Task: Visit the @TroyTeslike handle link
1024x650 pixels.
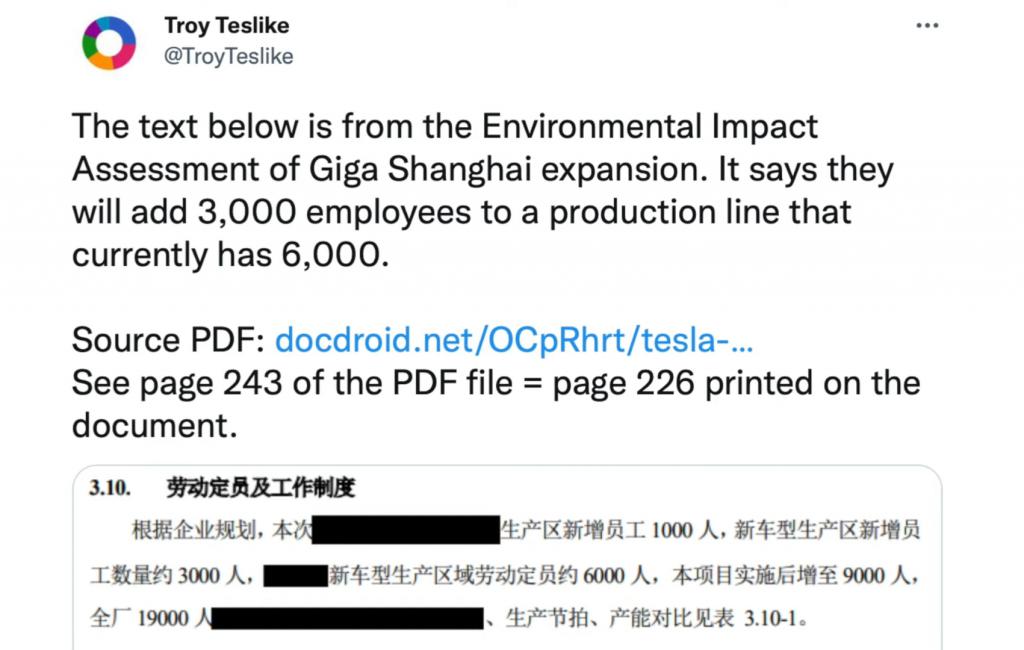Action: click(x=229, y=56)
